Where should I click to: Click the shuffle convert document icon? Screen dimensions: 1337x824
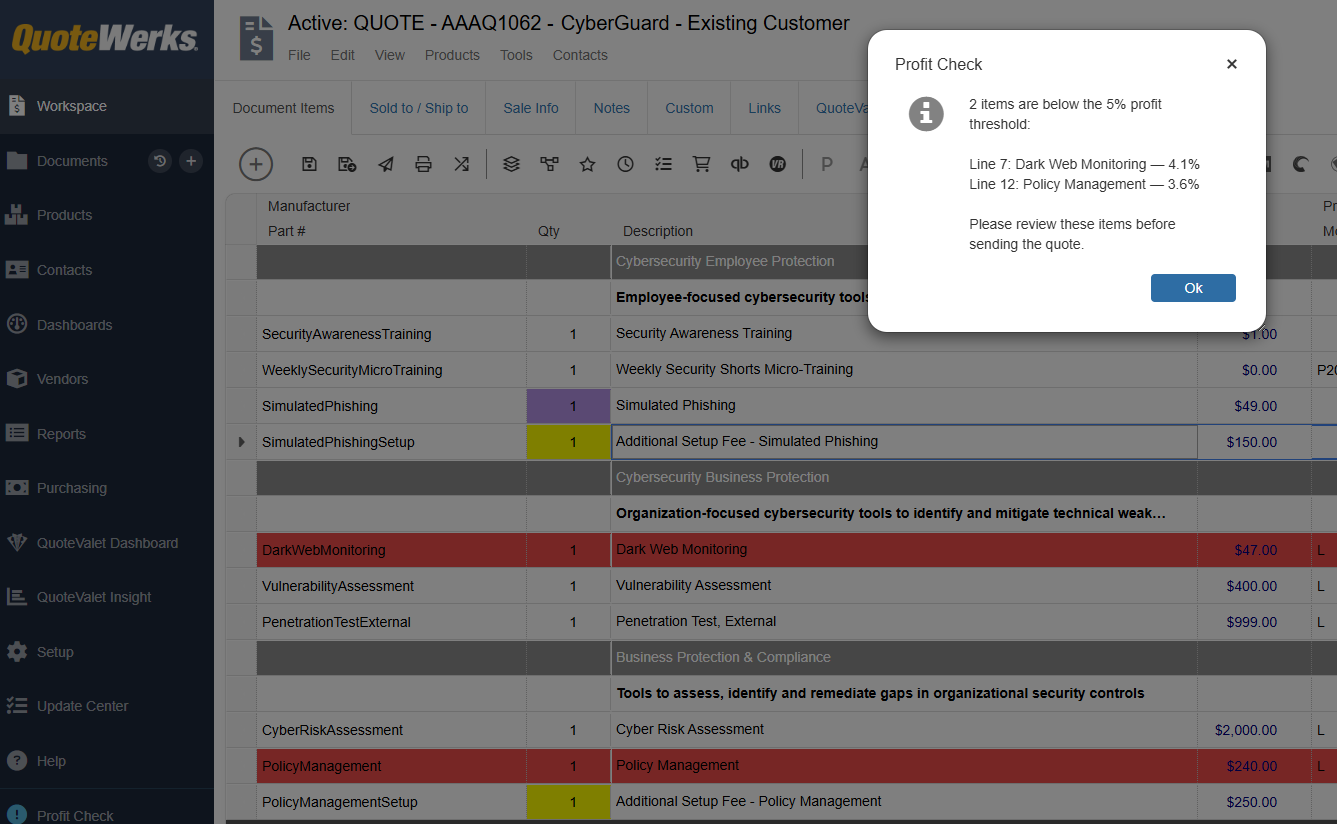point(461,164)
